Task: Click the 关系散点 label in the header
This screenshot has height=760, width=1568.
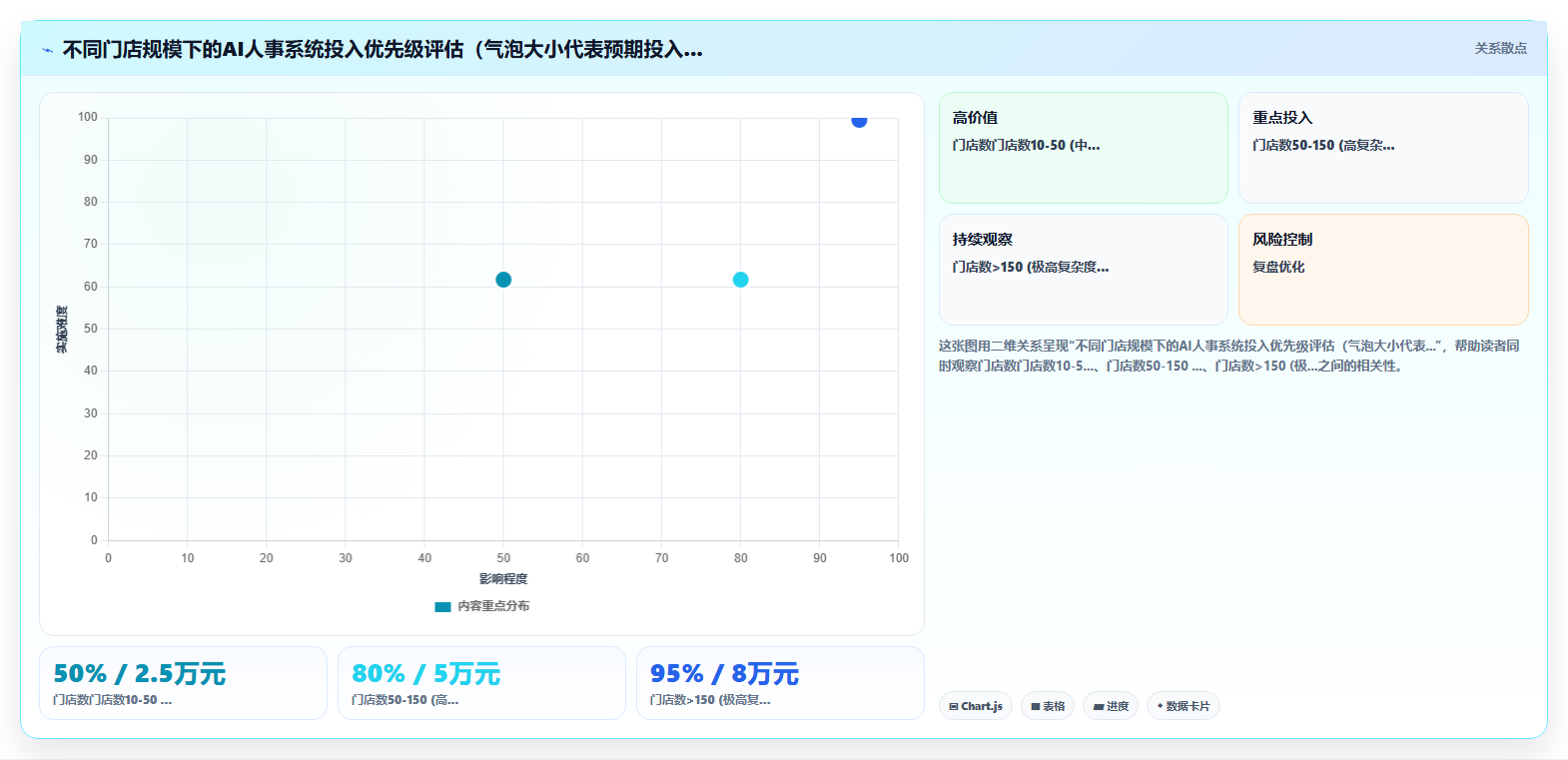Action: [x=1500, y=48]
